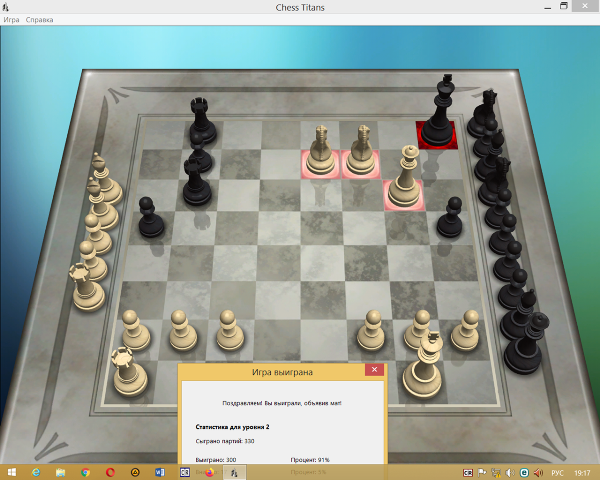Open the Справка menu
The image size is (600, 480).
[x=40, y=20]
